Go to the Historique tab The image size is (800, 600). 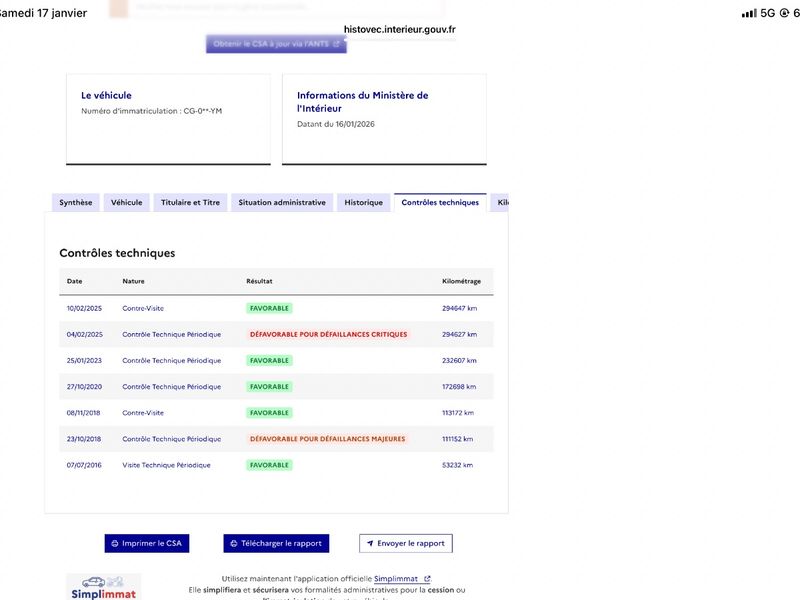[x=363, y=202]
